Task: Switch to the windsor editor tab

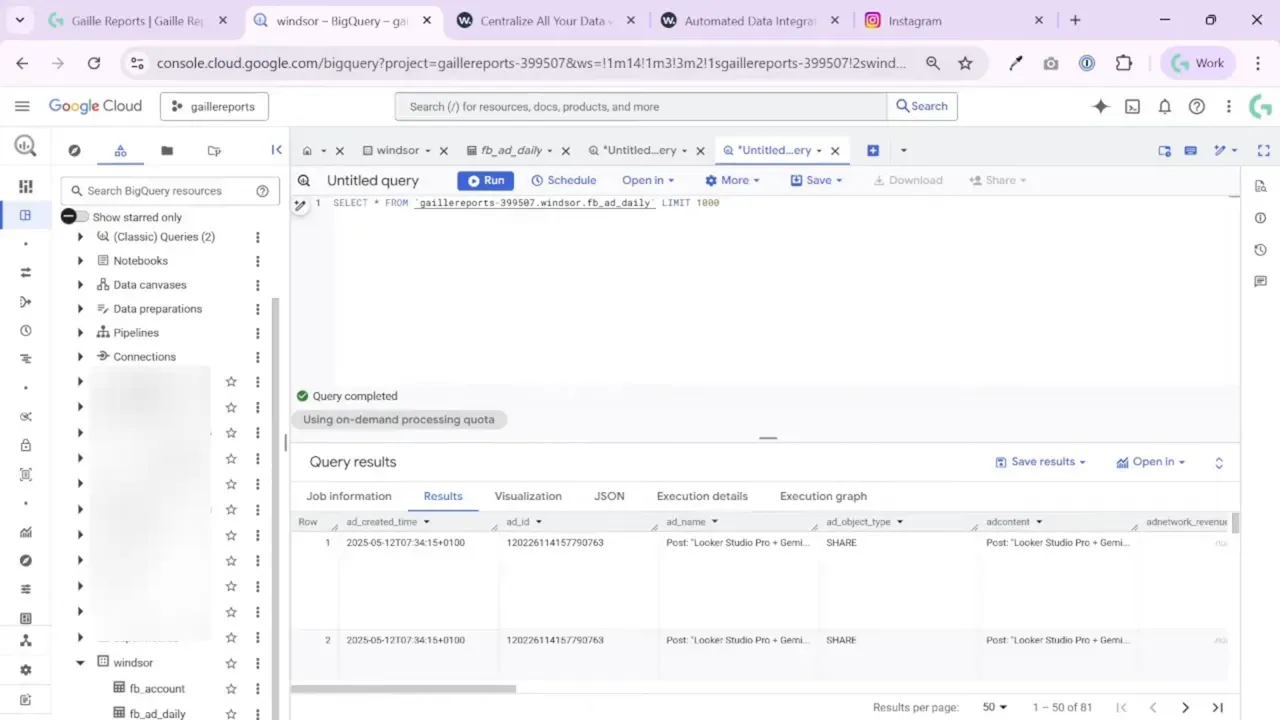Action: [397, 150]
